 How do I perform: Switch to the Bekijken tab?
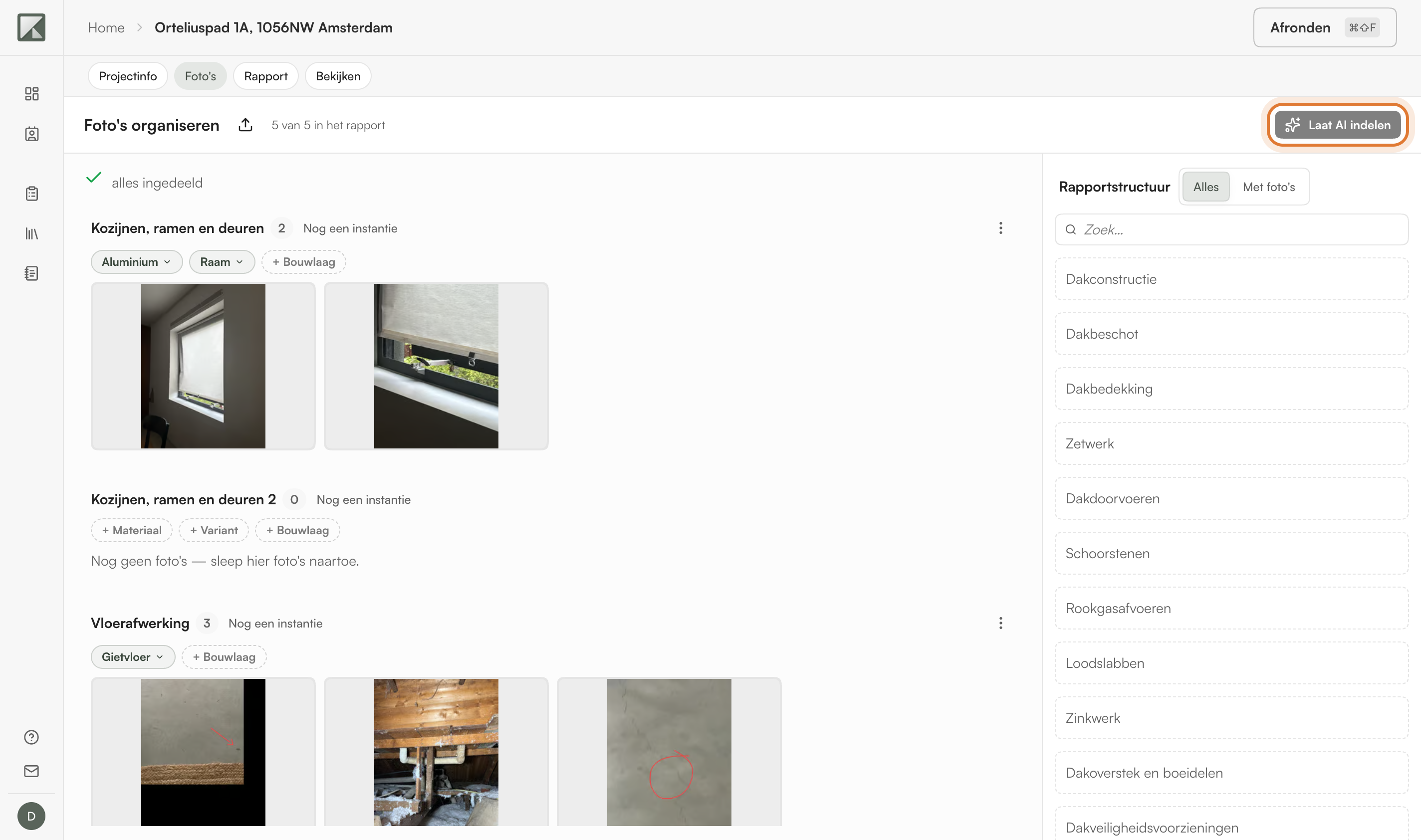(x=338, y=76)
